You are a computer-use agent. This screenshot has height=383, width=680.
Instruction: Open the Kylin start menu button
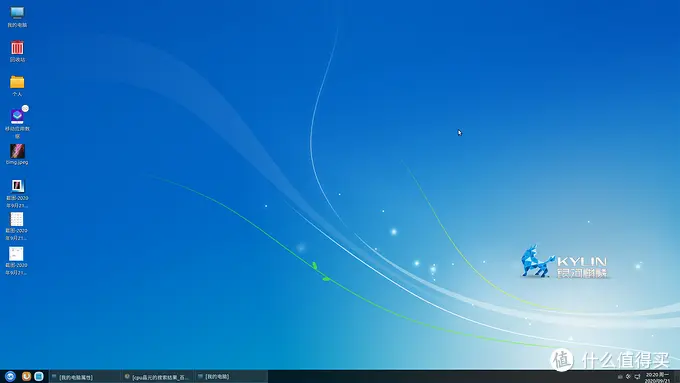click(10, 376)
